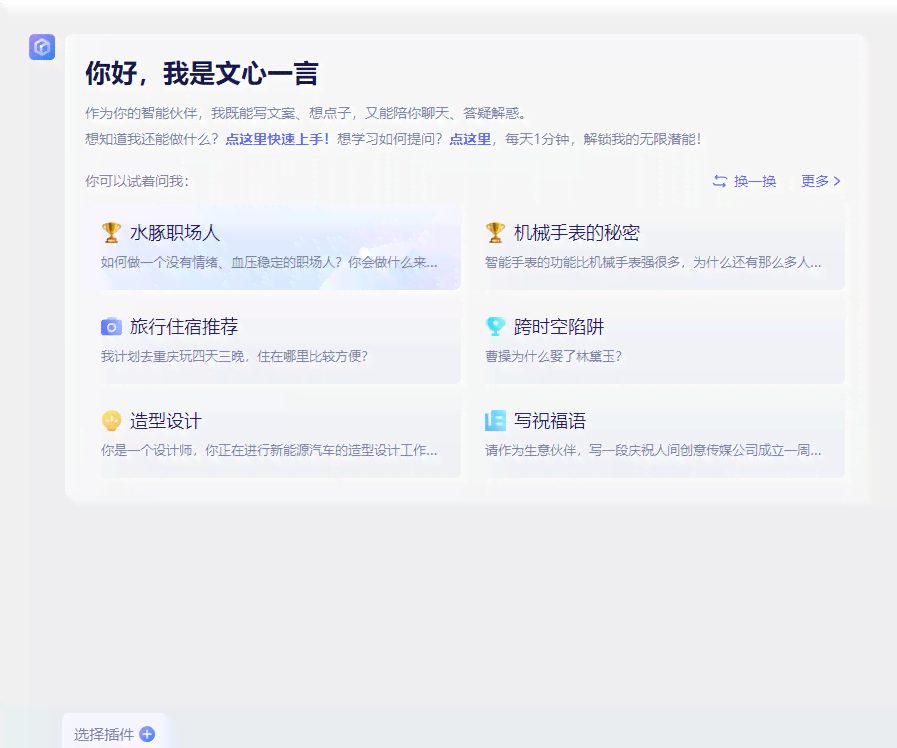Click the plus icon beside 选择插件
897x748 pixels.
(x=147, y=734)
